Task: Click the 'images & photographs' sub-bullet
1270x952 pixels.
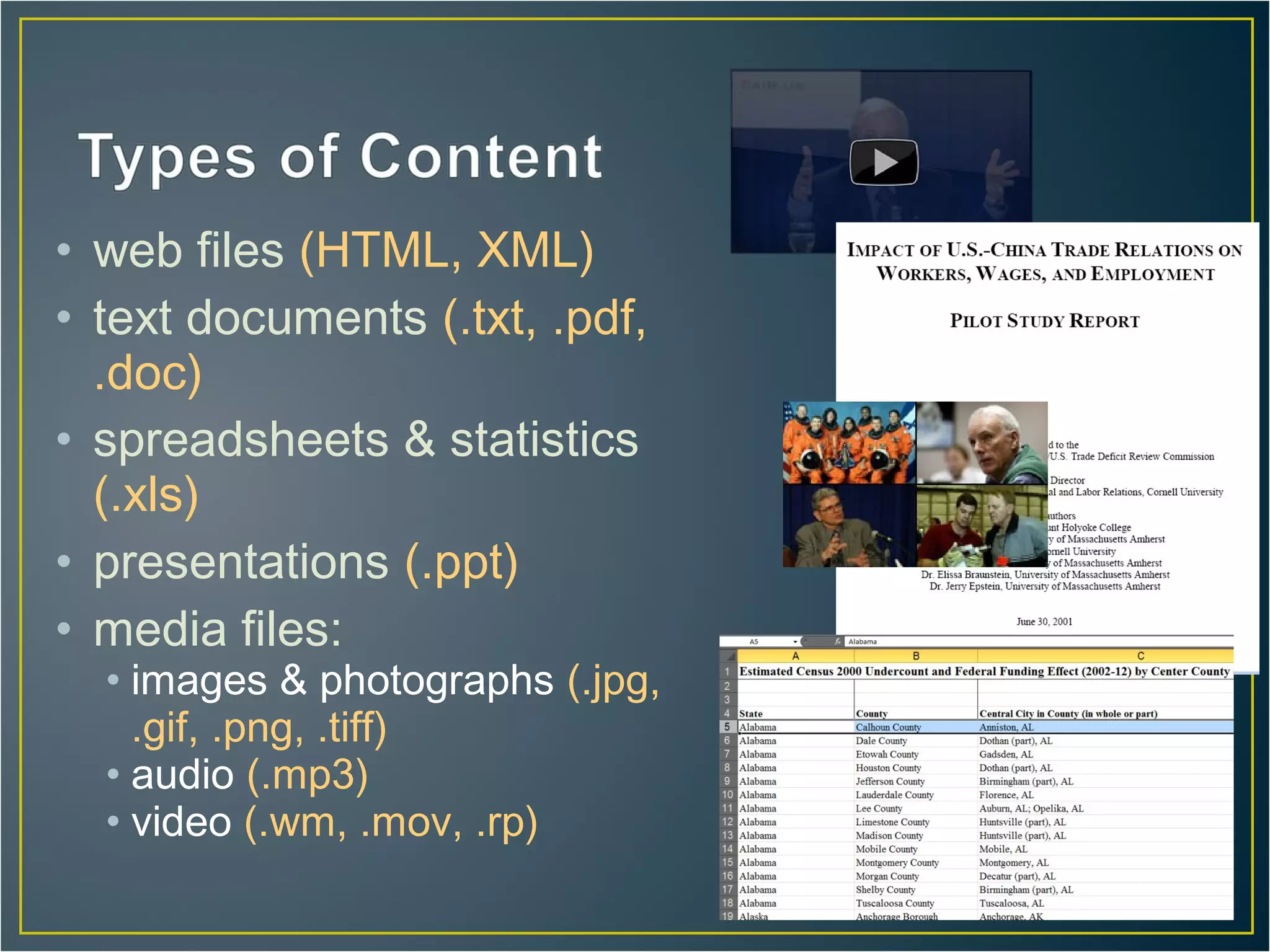Action: click(x=394, y=703)
